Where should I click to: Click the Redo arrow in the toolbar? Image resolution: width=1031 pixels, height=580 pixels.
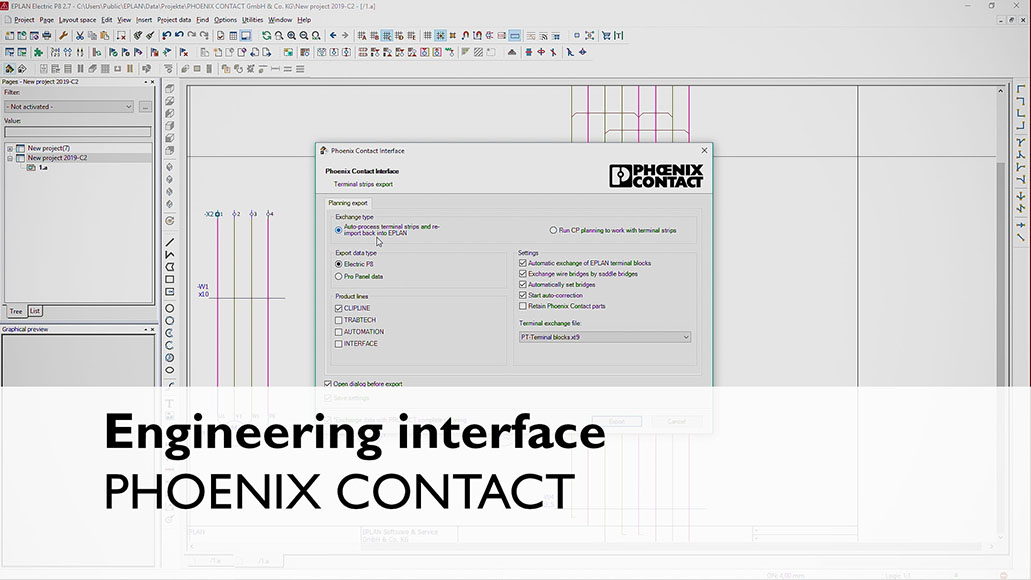tap(191, 36)
